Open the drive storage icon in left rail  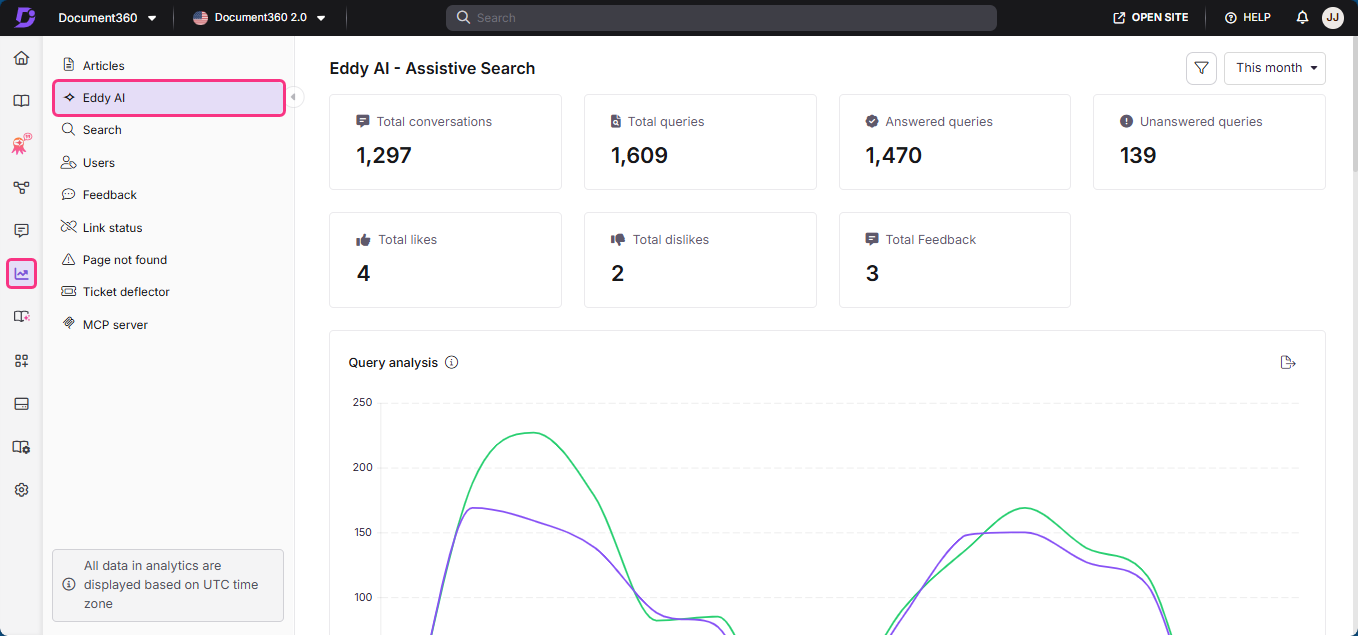(x=21, y=404)
